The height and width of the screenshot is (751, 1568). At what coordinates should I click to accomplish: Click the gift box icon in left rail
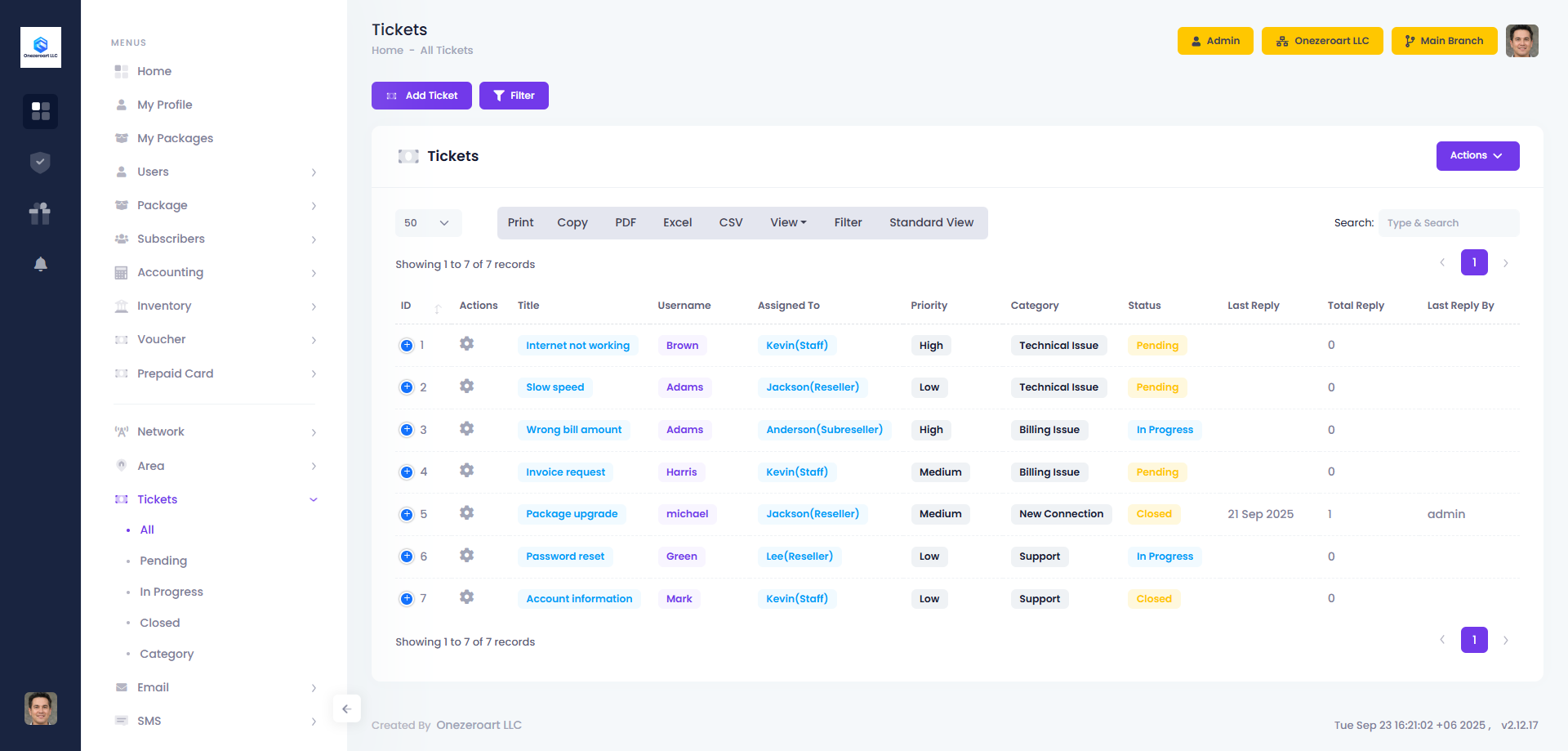(x=40, y=213)
